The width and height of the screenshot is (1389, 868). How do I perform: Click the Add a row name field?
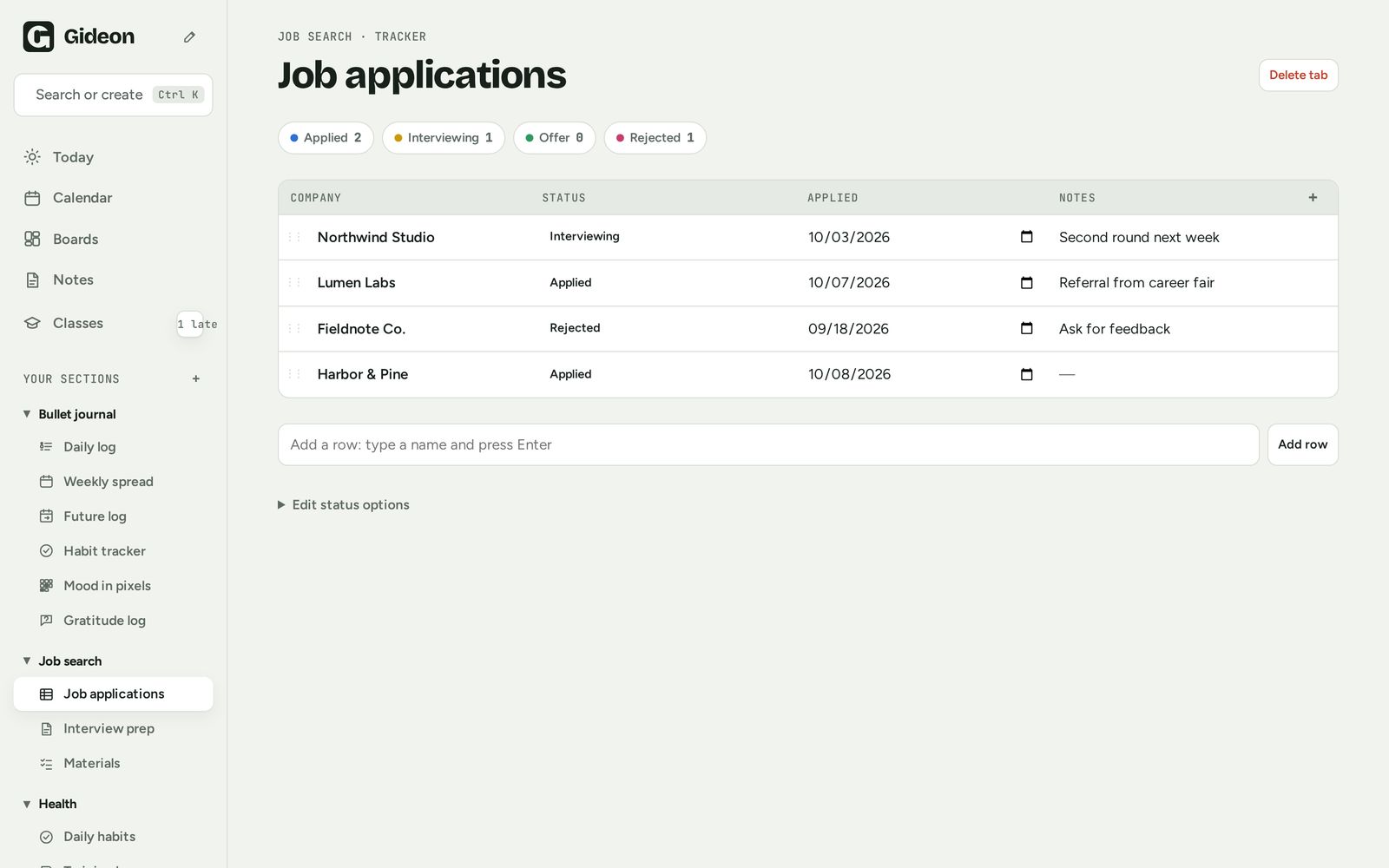point(768,444)
